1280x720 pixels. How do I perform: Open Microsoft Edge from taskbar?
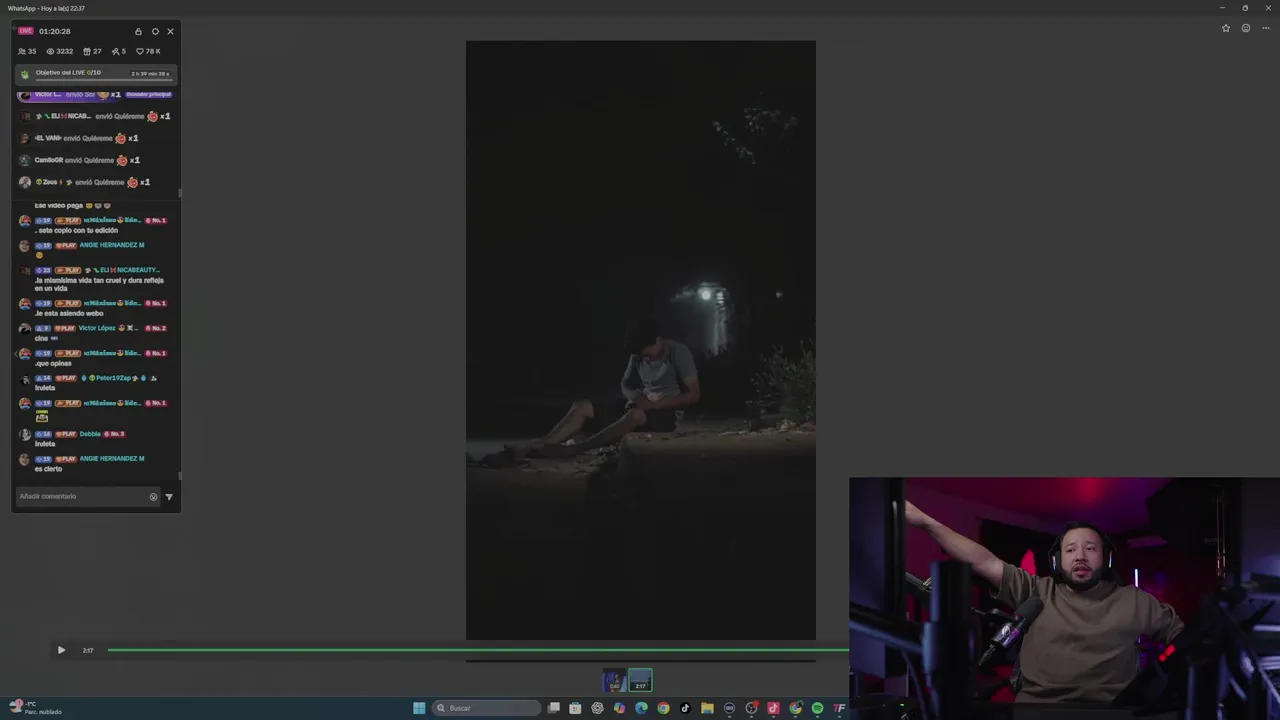click(x=641, y=708)
